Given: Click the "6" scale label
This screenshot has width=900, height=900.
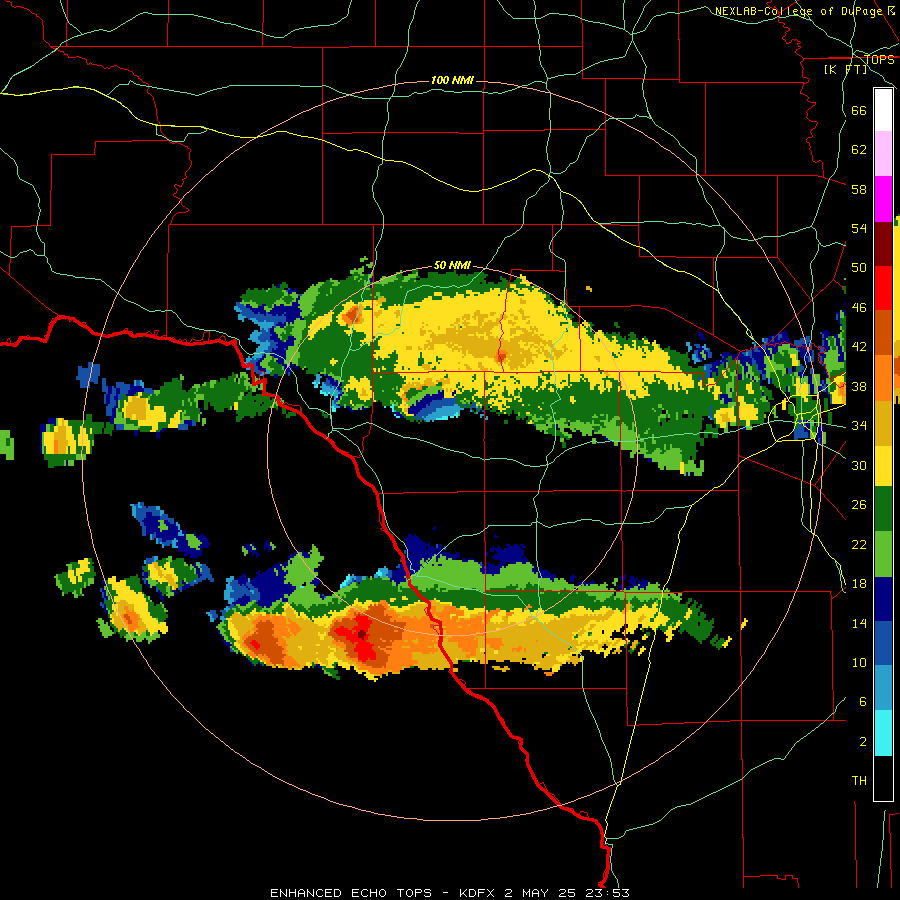Looking at the screenshot, I should pos(863,702).
